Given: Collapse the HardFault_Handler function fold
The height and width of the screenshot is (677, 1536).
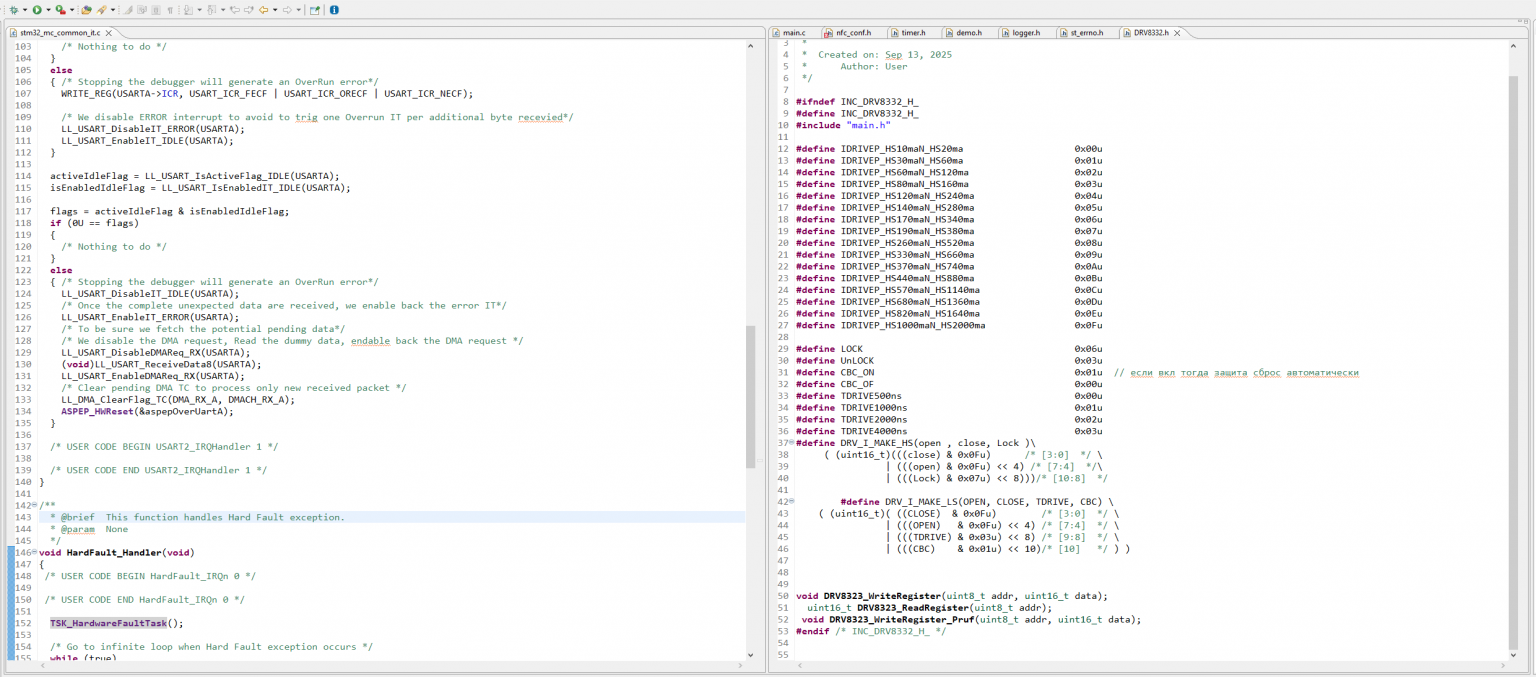Looking at the screenshot, I should coord(34,552).
